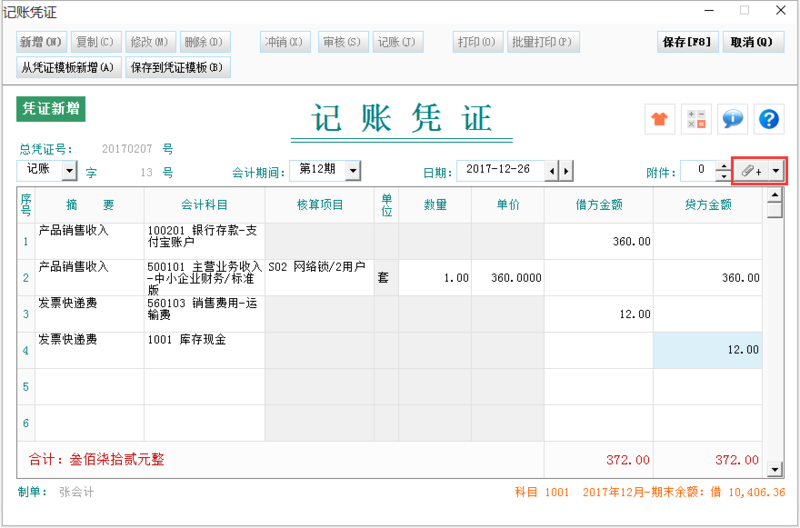The height and width of the screenshot is (528, 800).
Task: Select account cell 560103 销售费用-运输费
Action: pos(204,314)
